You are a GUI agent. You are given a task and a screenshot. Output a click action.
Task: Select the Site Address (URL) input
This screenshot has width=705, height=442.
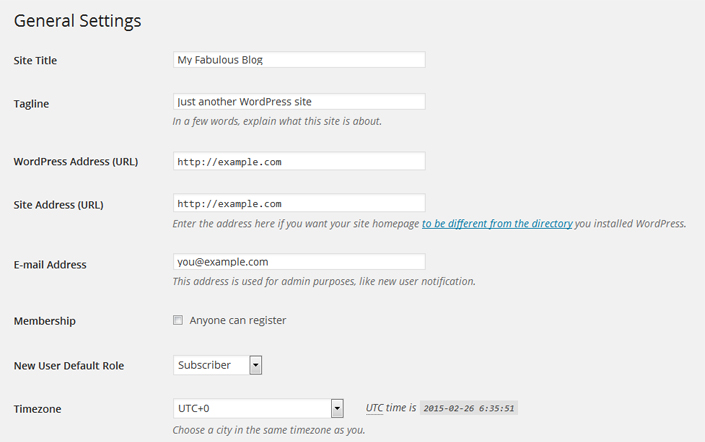299,203
